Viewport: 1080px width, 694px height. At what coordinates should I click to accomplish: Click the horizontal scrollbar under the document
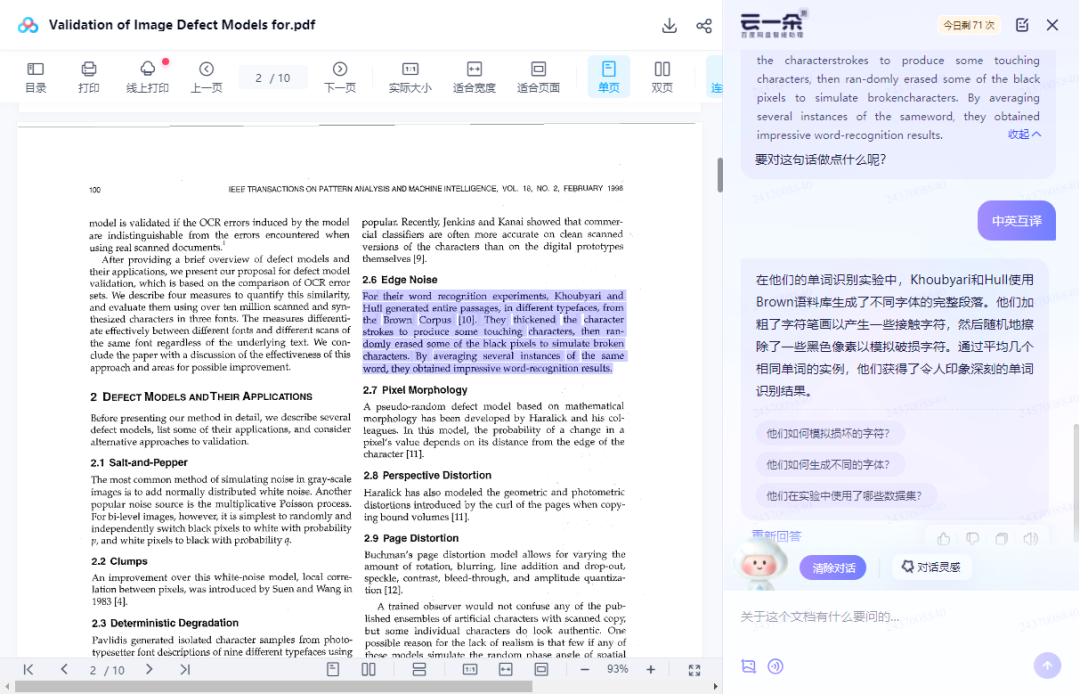[x=273, y=686]
